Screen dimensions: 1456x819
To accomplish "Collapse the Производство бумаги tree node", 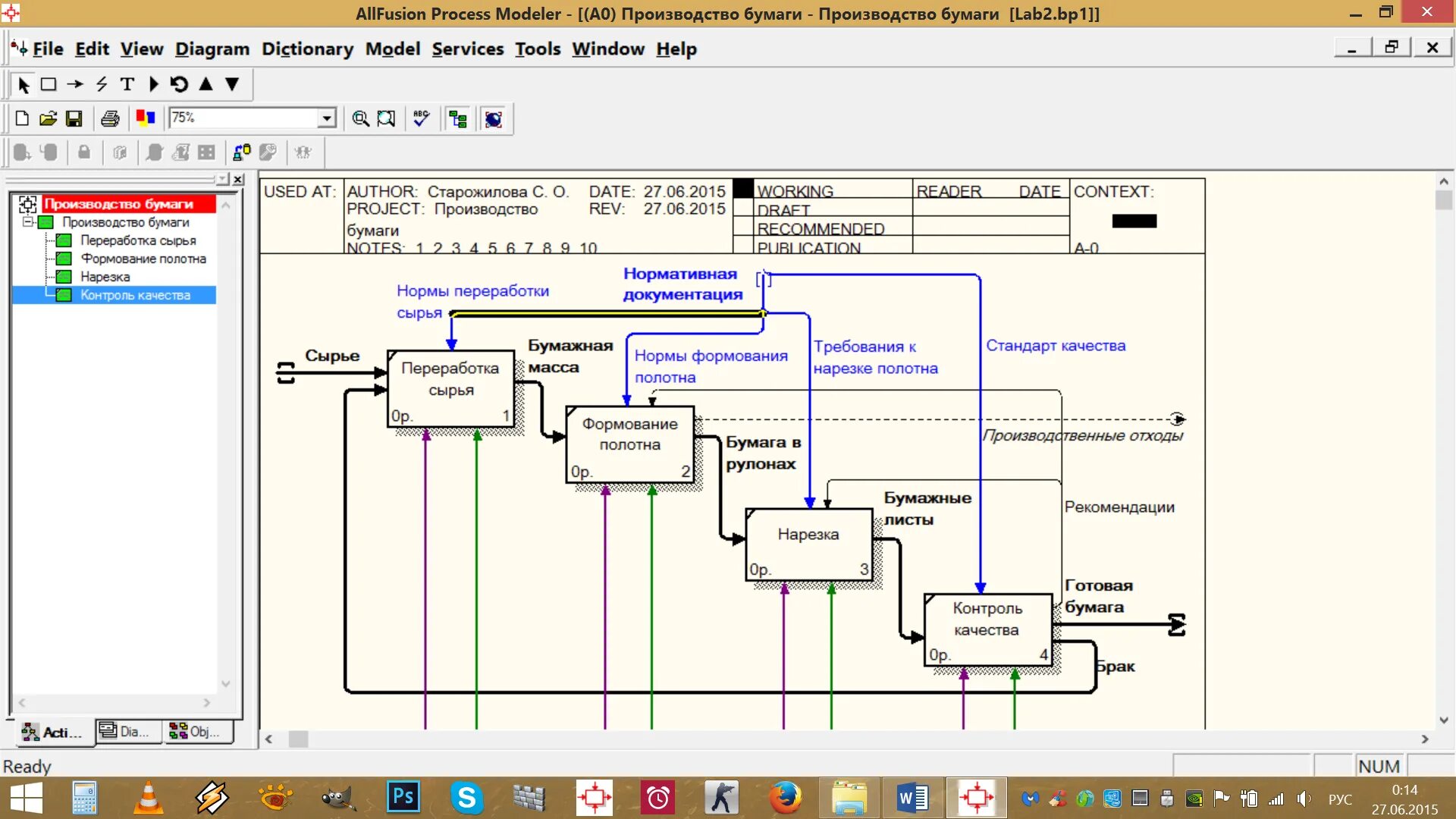I will [x=28, y=222].
